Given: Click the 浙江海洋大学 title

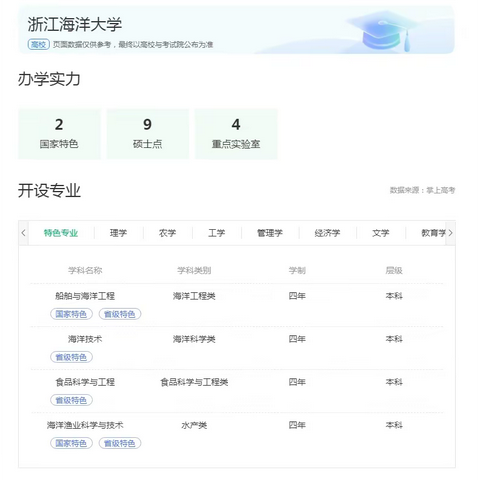Looking at the screenshot, I should pos(75,24).
